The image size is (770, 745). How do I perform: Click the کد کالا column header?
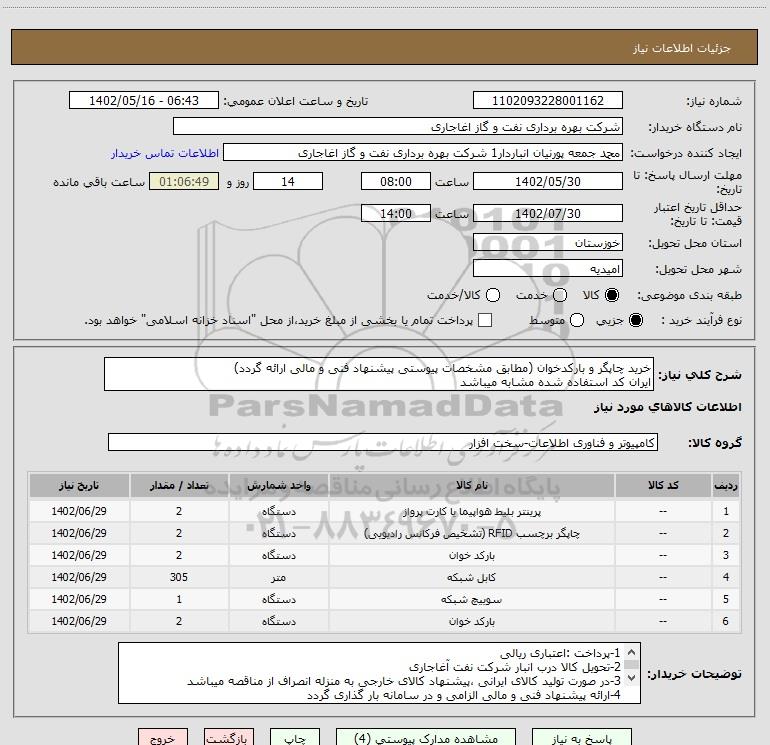663,485
